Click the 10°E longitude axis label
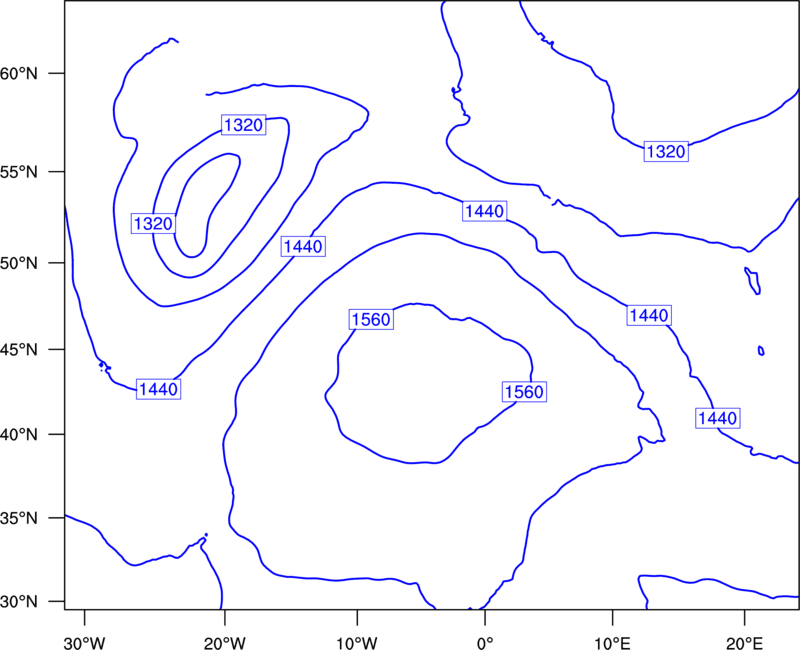The height and width of the screenshot is (650, 800). [613, 643]
